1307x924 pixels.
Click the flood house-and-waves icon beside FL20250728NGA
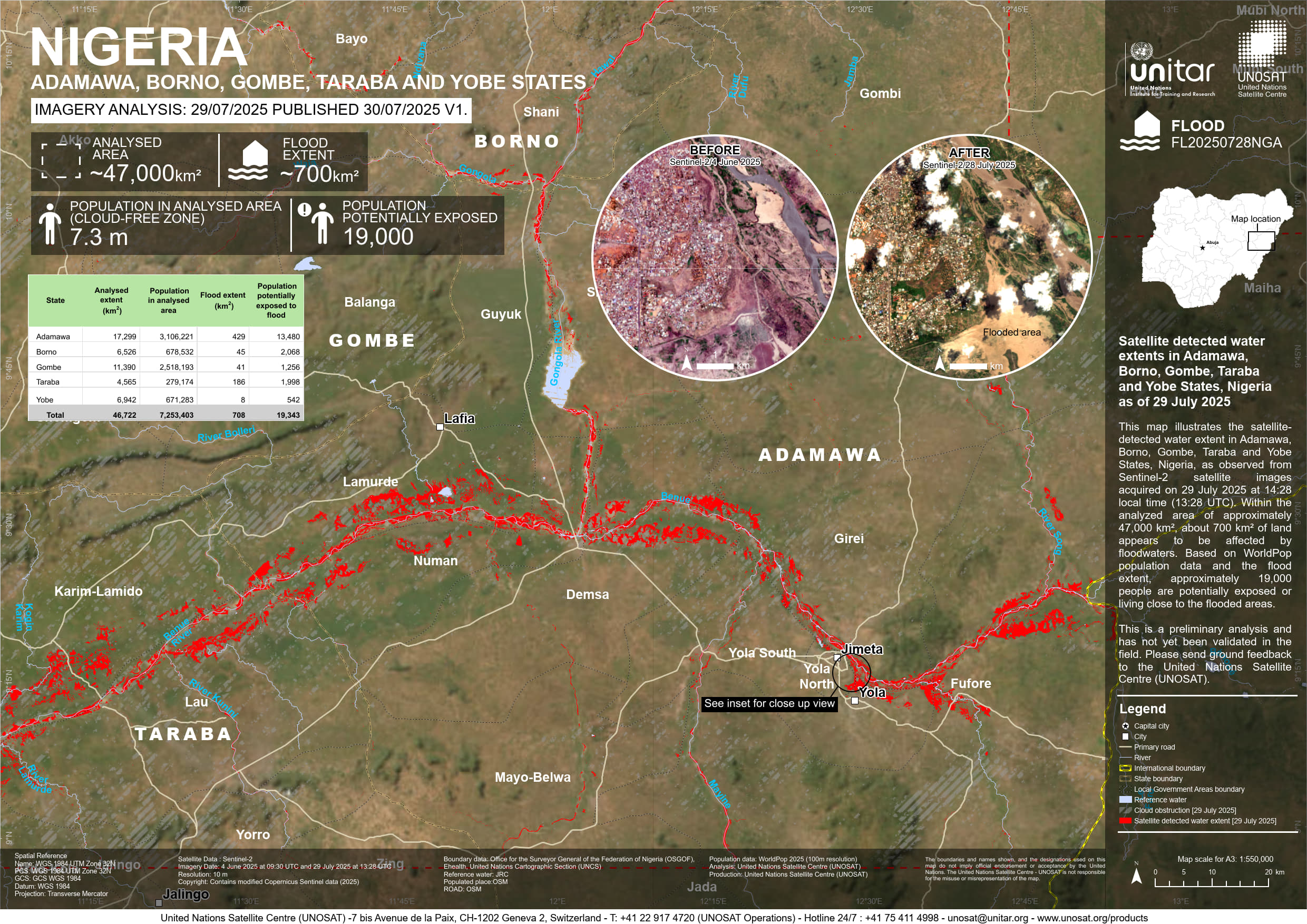(x=1139, y=131)
